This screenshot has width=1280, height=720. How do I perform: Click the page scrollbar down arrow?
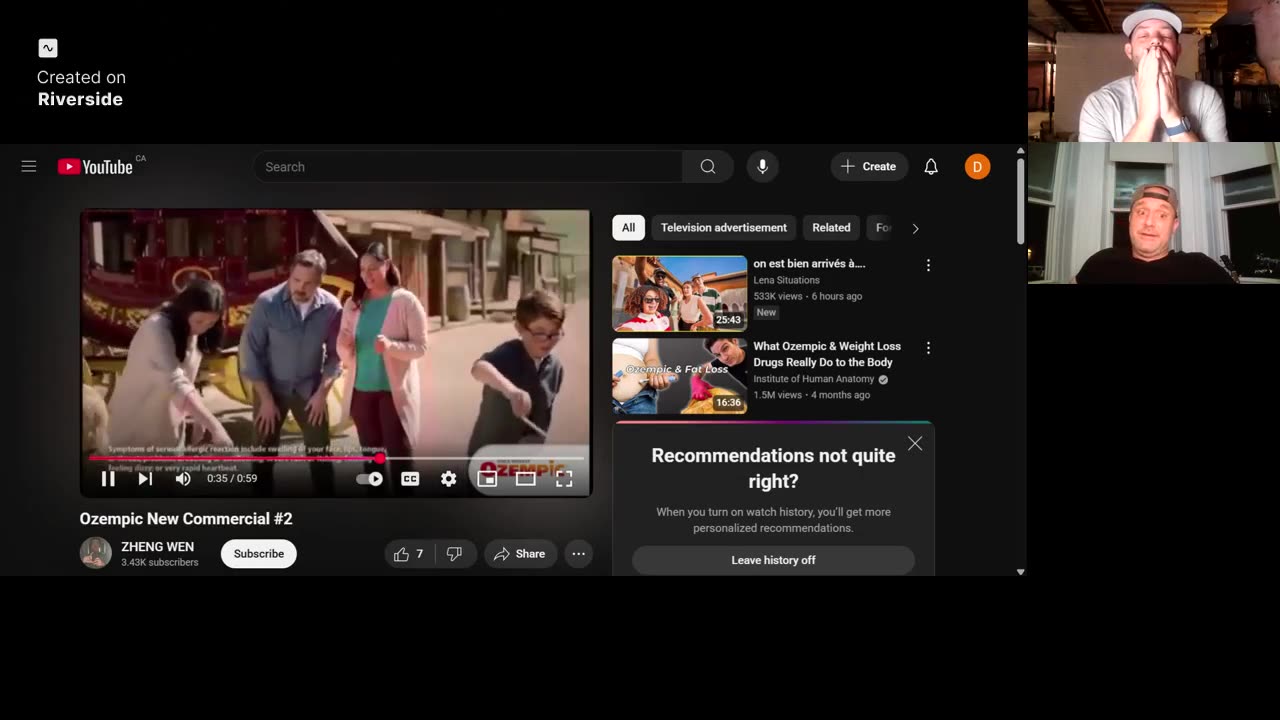(1020, 571)
